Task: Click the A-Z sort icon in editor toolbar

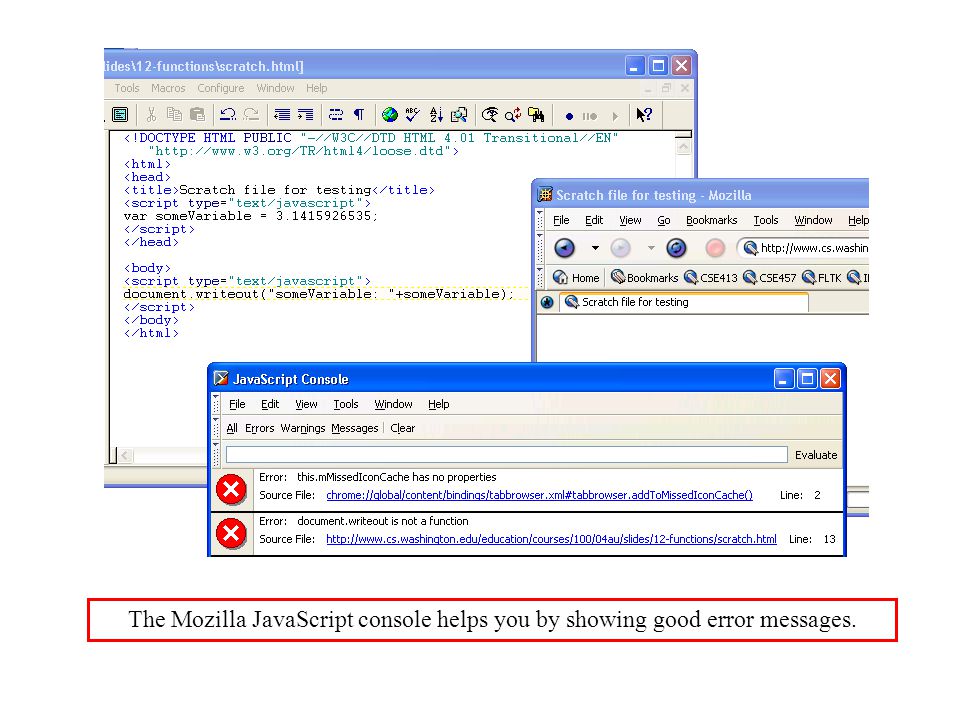Action: 436,114
